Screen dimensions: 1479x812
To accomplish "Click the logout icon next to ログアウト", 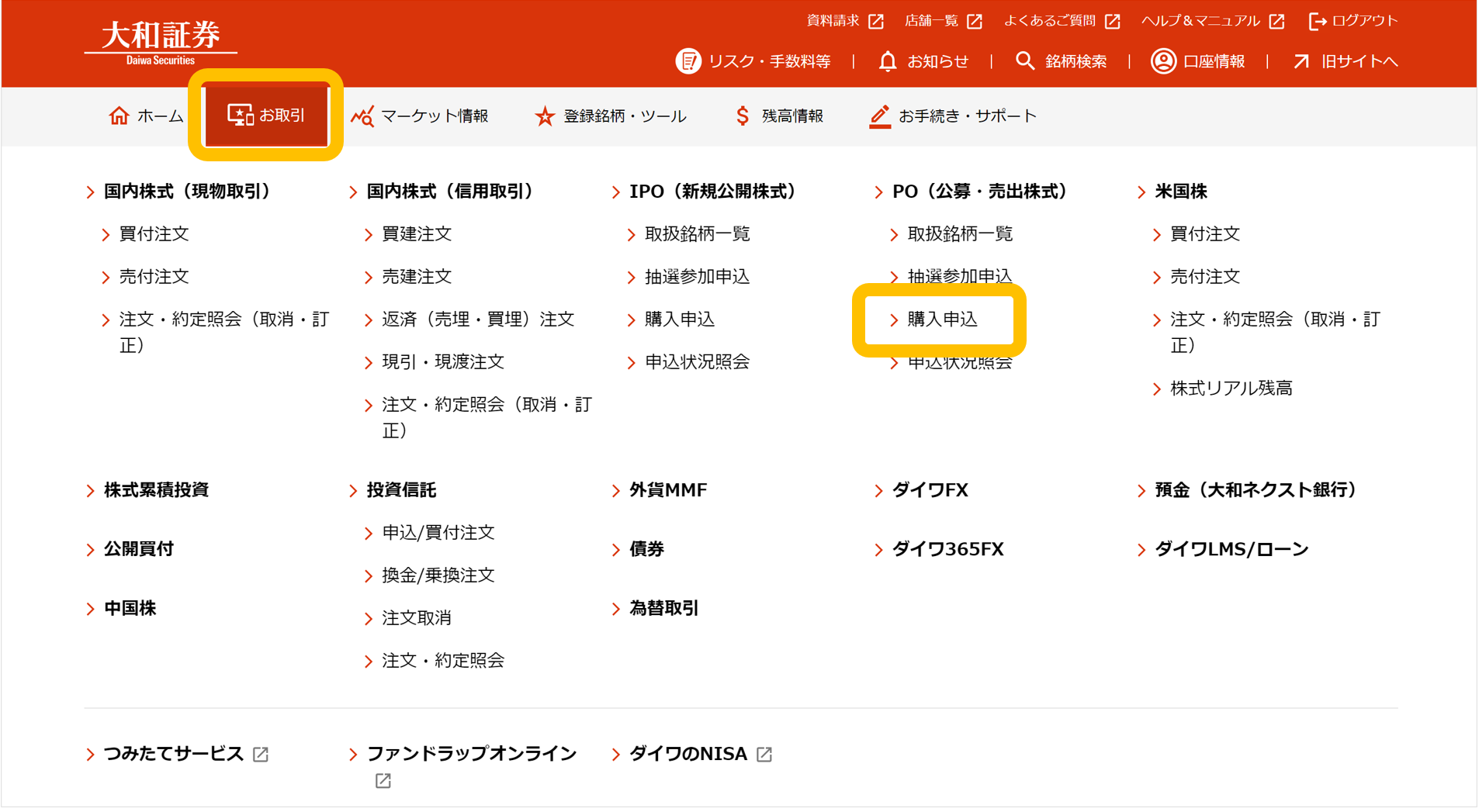I will pos(1317,21).
